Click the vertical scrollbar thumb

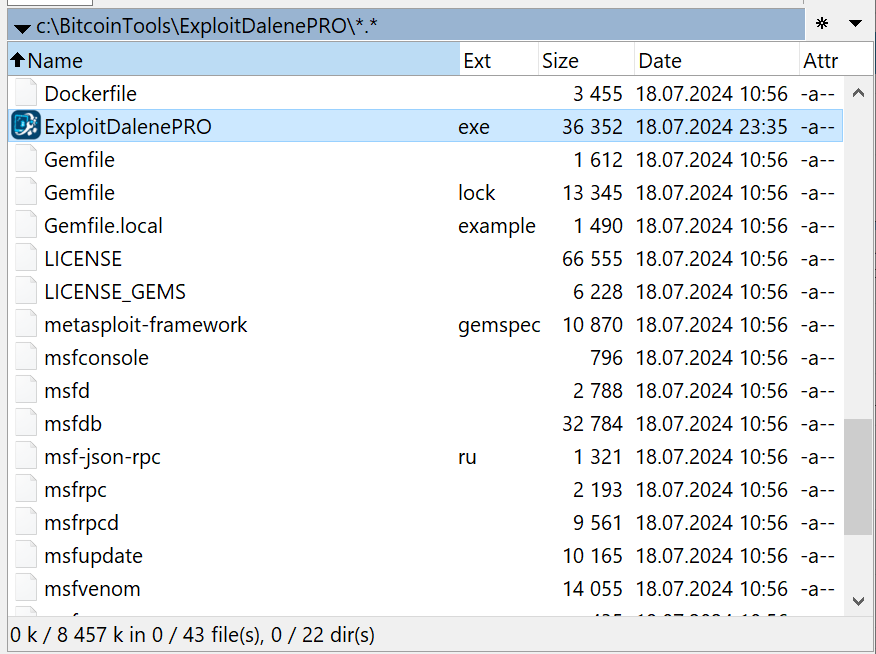pyautogui.click(x=858, y=477)
